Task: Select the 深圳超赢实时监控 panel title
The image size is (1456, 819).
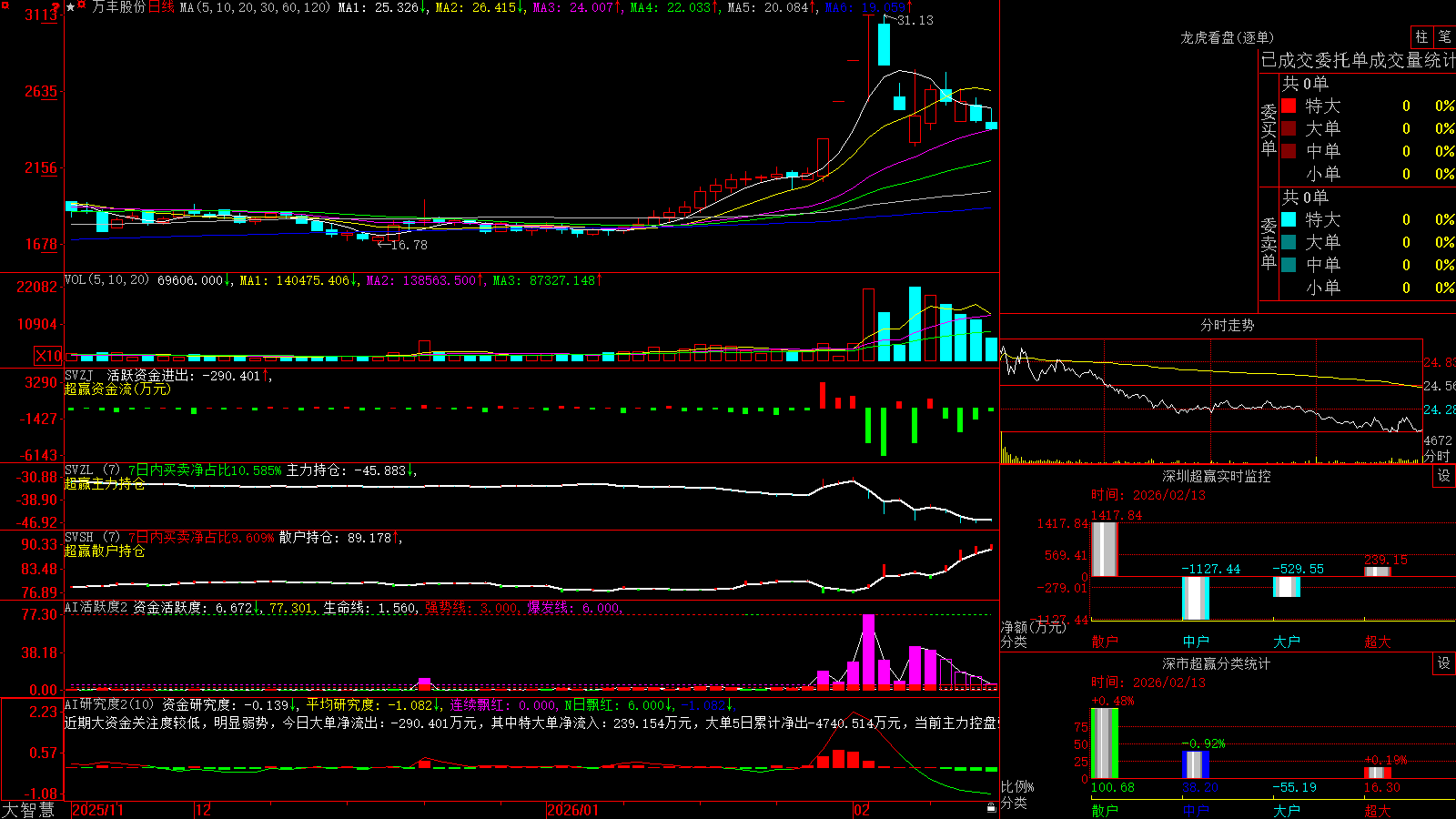Action: 1216,476
